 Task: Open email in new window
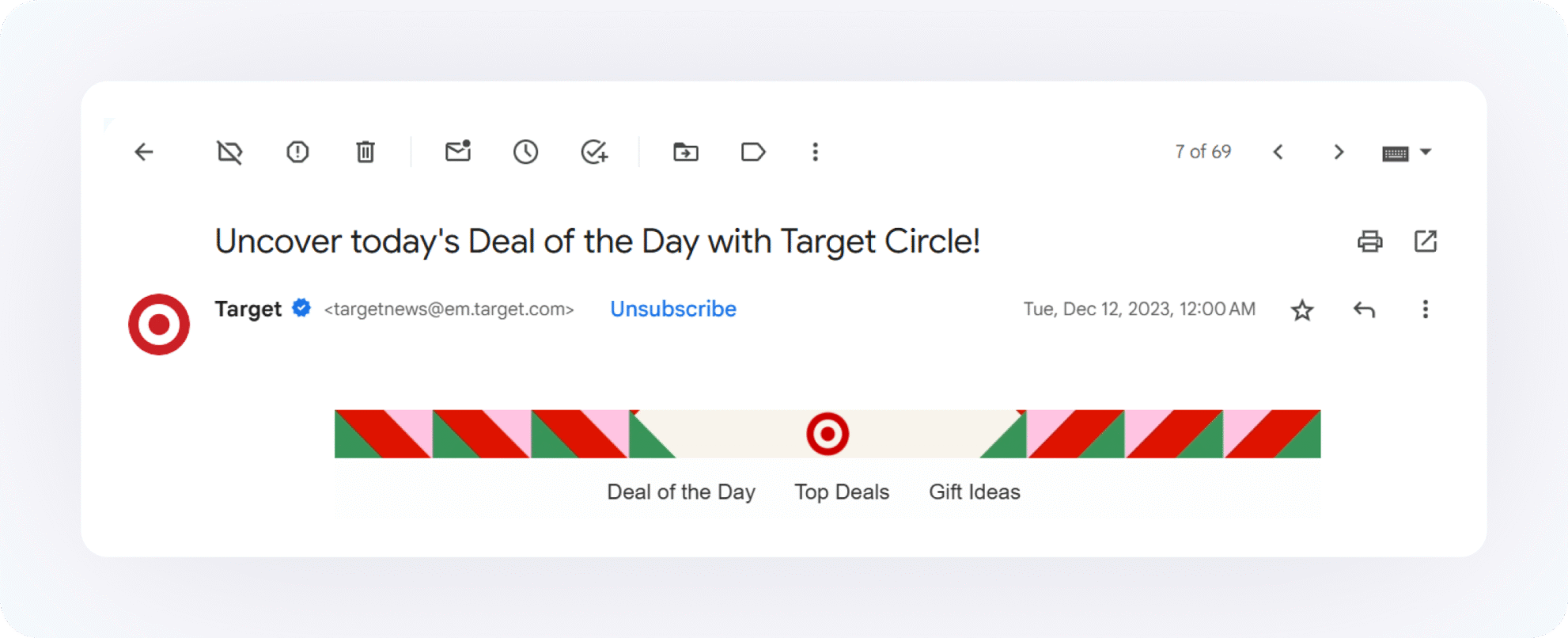pos(1425,241)
